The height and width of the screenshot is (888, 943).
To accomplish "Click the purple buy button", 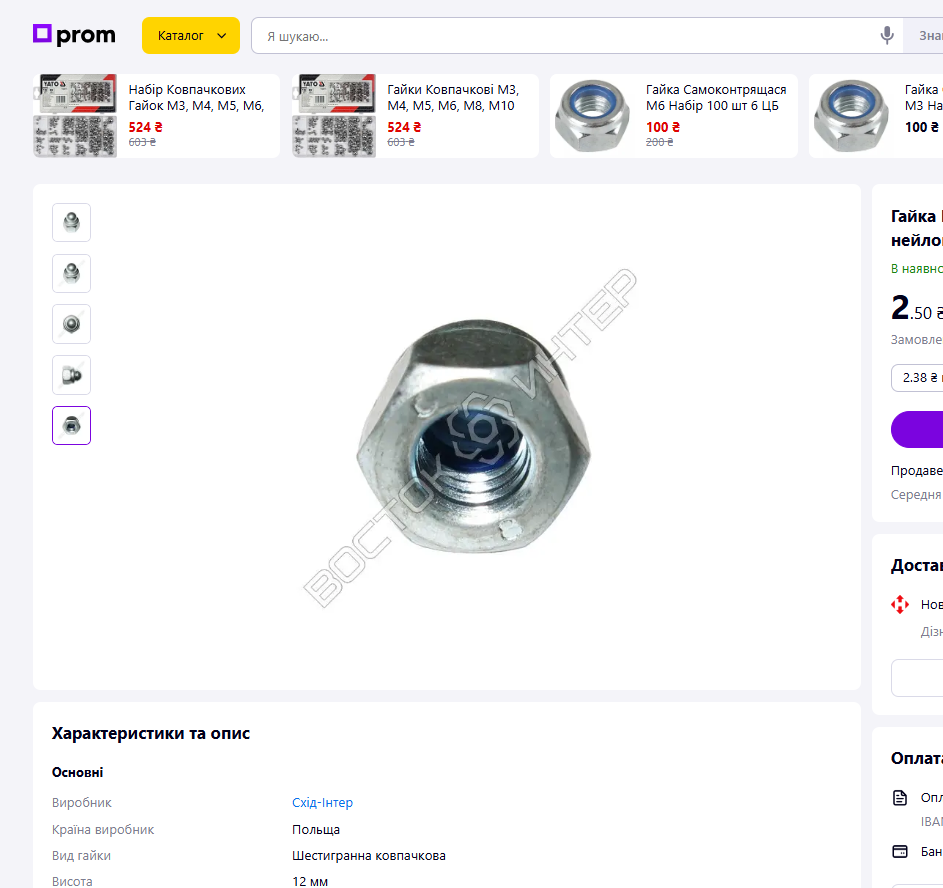I will tap(917, 429).
